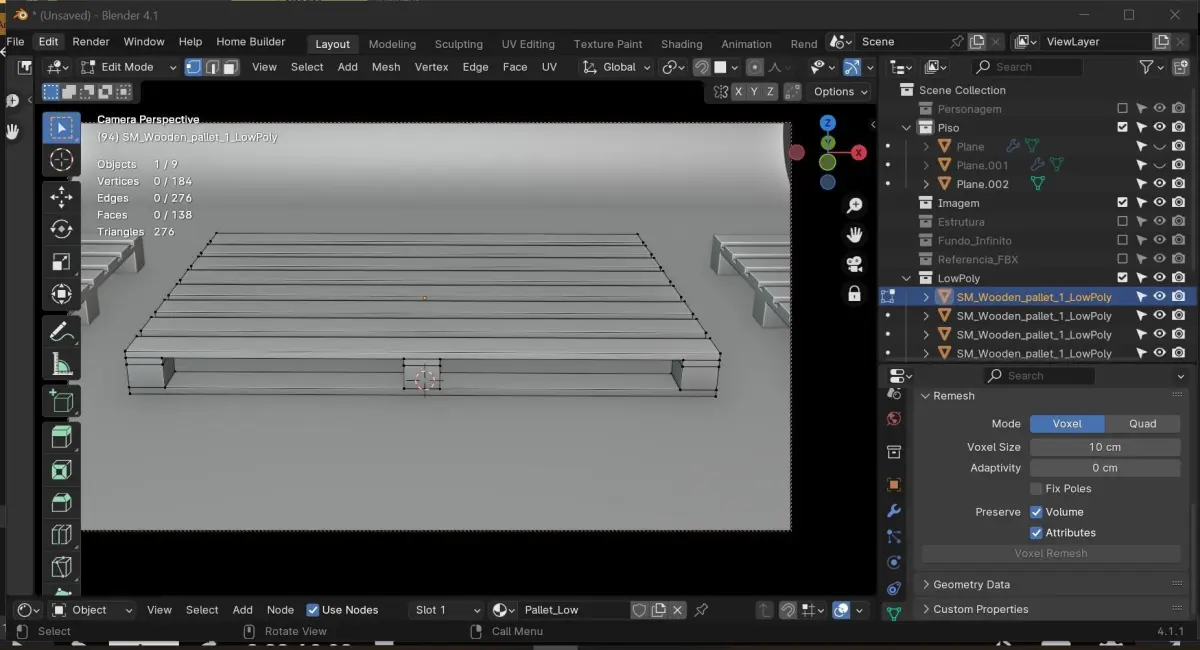Click the Voxel Size value field

1104,447
